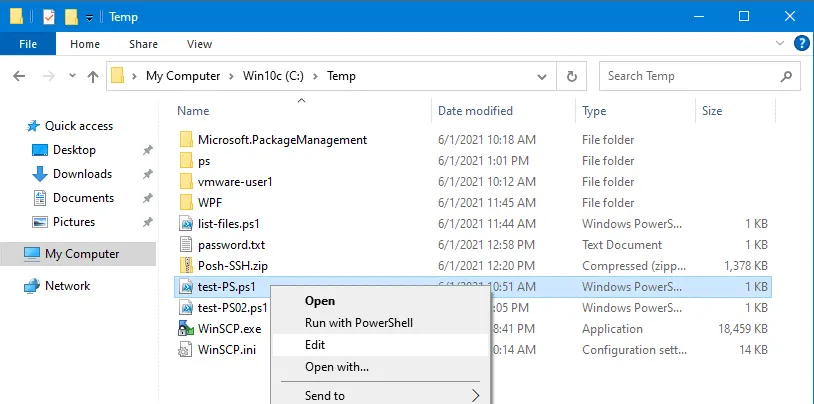Click the Back navigation arrow
814x404 pixels.
tap(22, 76)
